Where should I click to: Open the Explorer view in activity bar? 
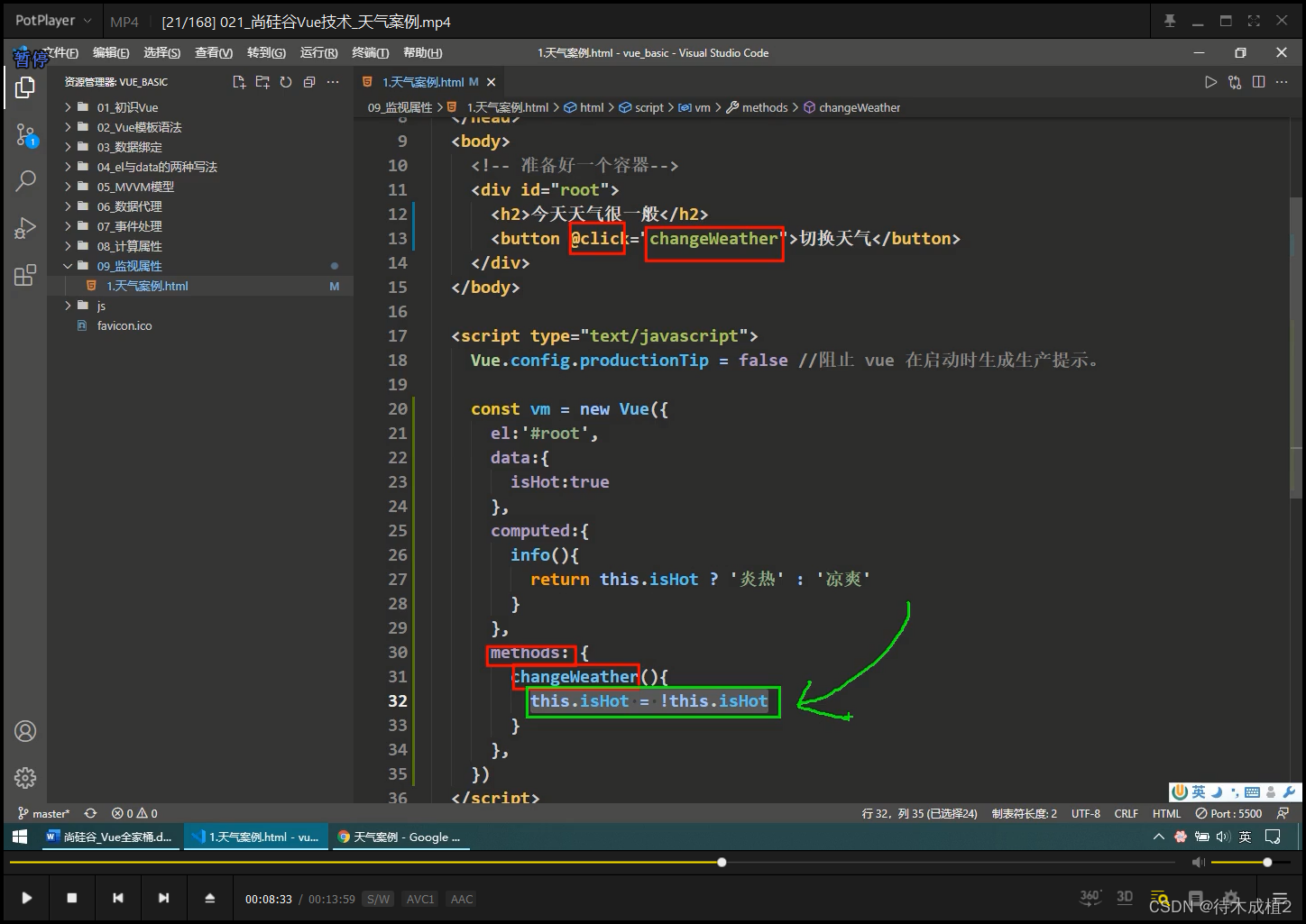(25, 87)
